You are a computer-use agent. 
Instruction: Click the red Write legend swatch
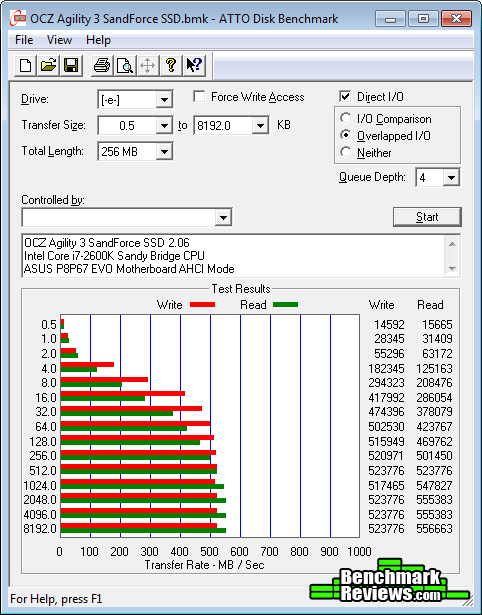pyautogui.click(x=202, y=305)
